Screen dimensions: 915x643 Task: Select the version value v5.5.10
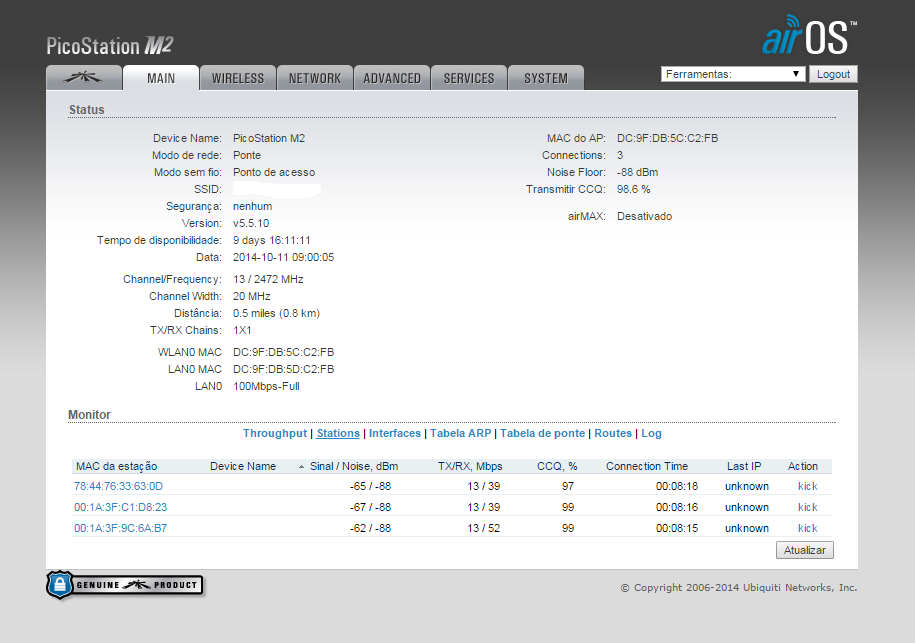pyautogui.click(x=251, y=223)
